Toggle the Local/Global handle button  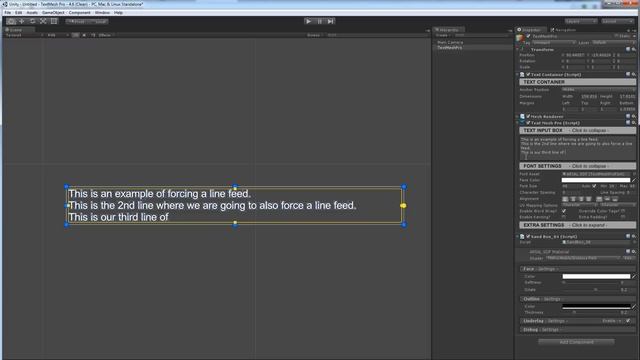pyautogui.click(x=98, y=22)
